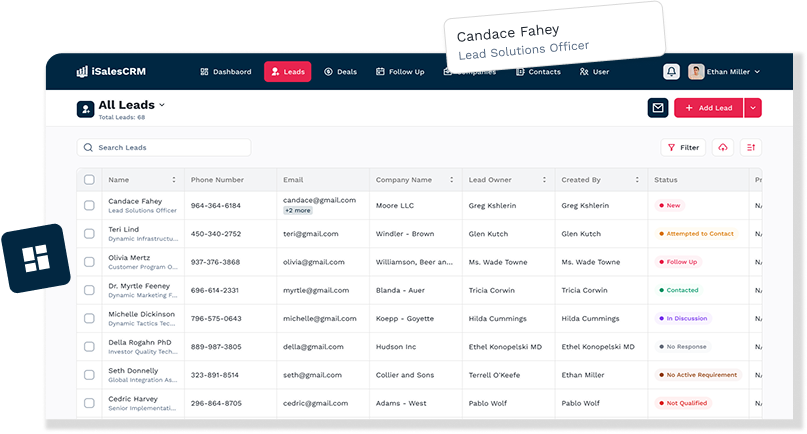Click email michelle@gmail.com
807x434 pixels.
pos(320,318)
